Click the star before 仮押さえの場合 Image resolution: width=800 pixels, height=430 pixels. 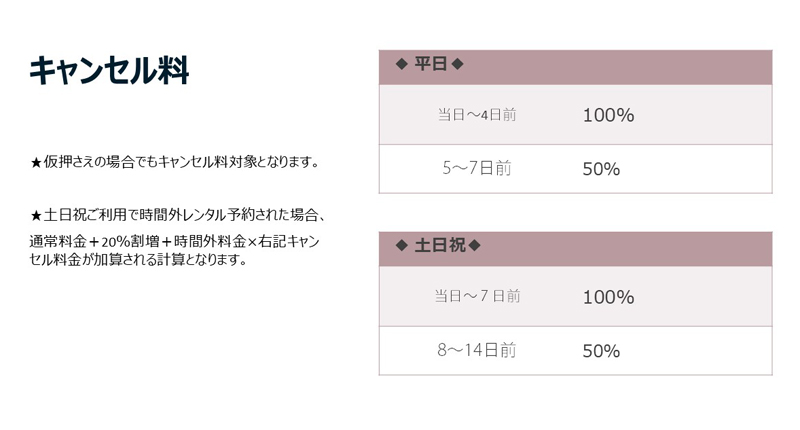(36, 162)
